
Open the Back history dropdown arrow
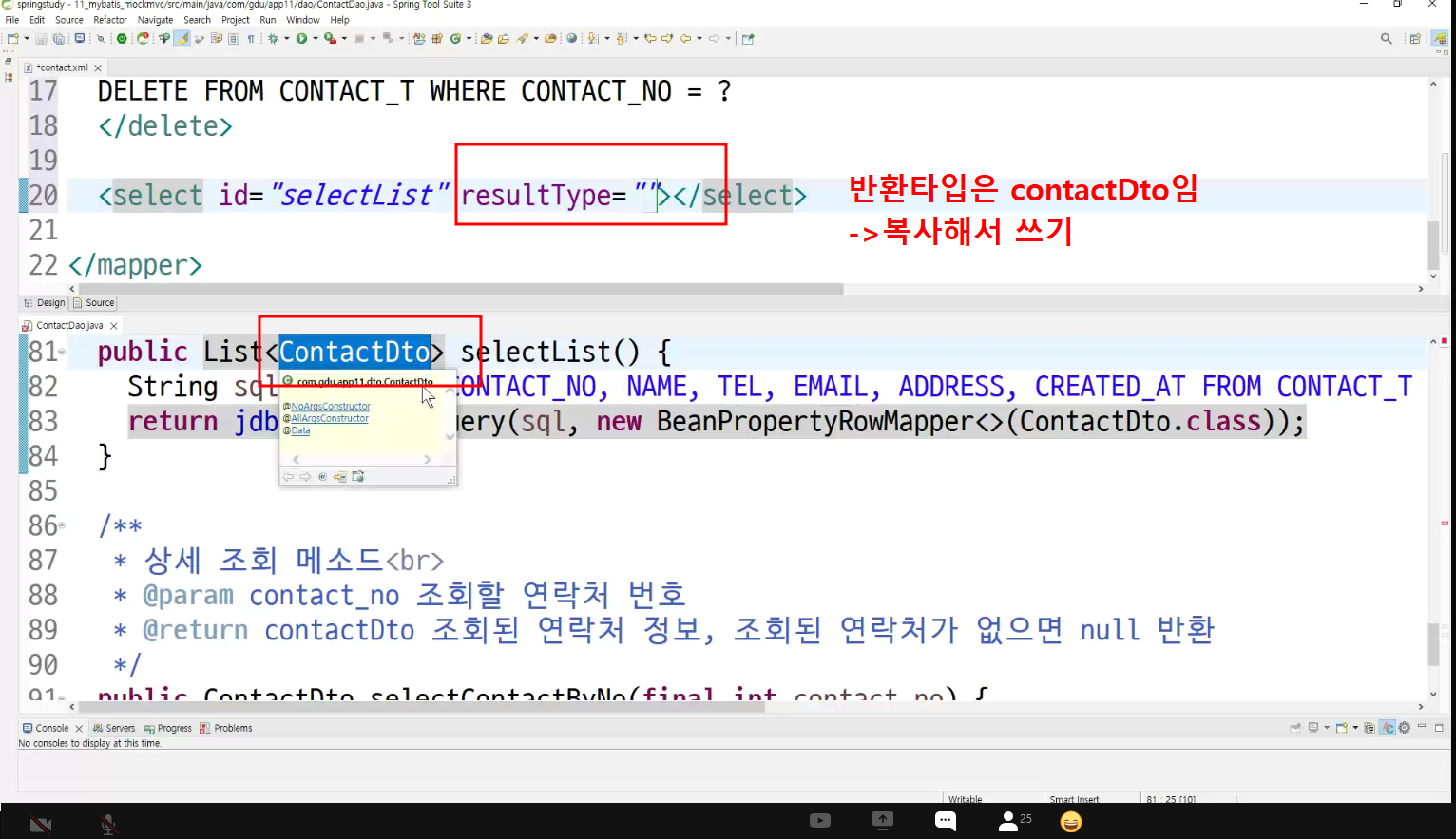(x=699, y=39)
